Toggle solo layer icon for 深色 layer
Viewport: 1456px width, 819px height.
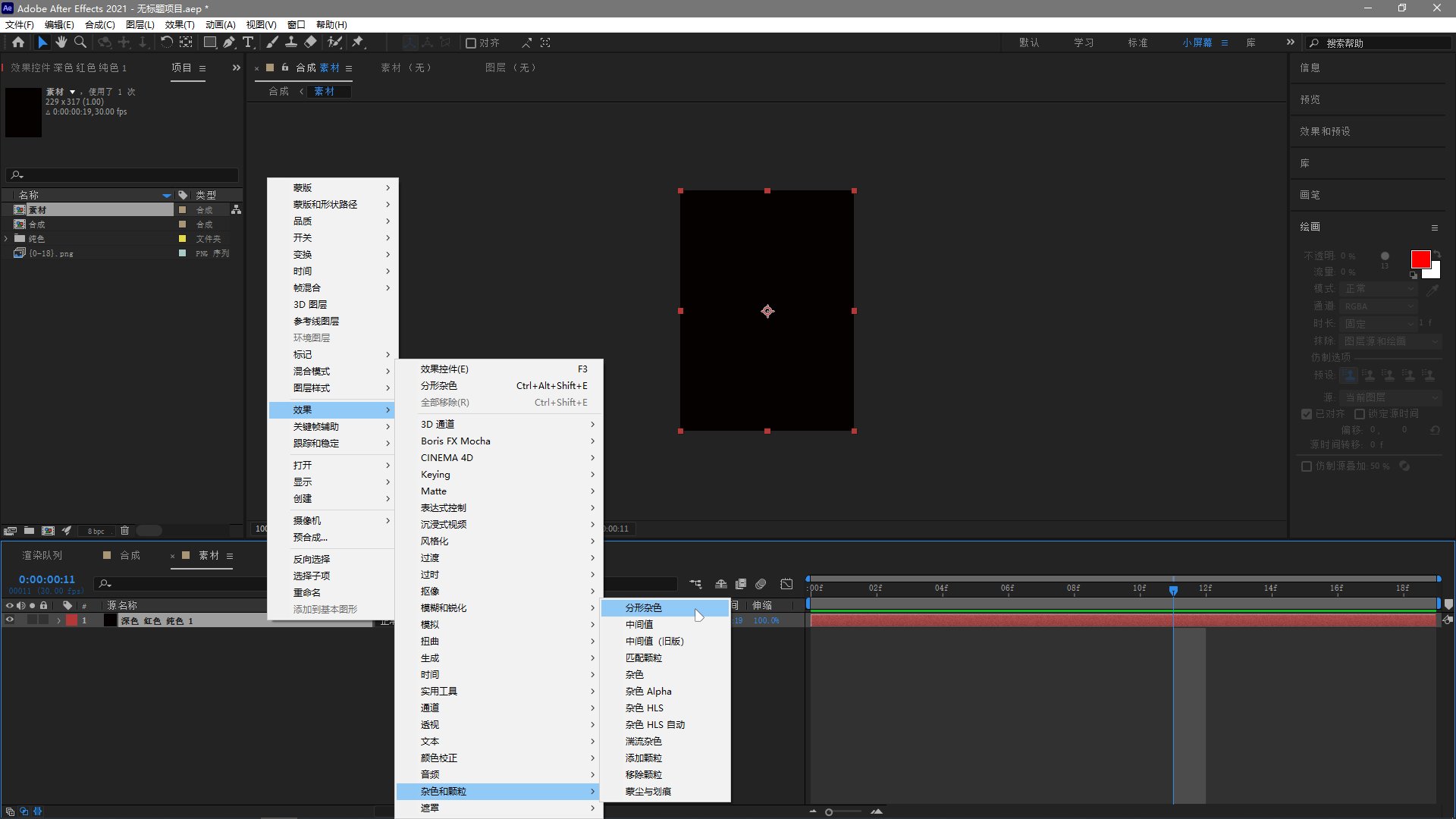(x=33, y=620)
